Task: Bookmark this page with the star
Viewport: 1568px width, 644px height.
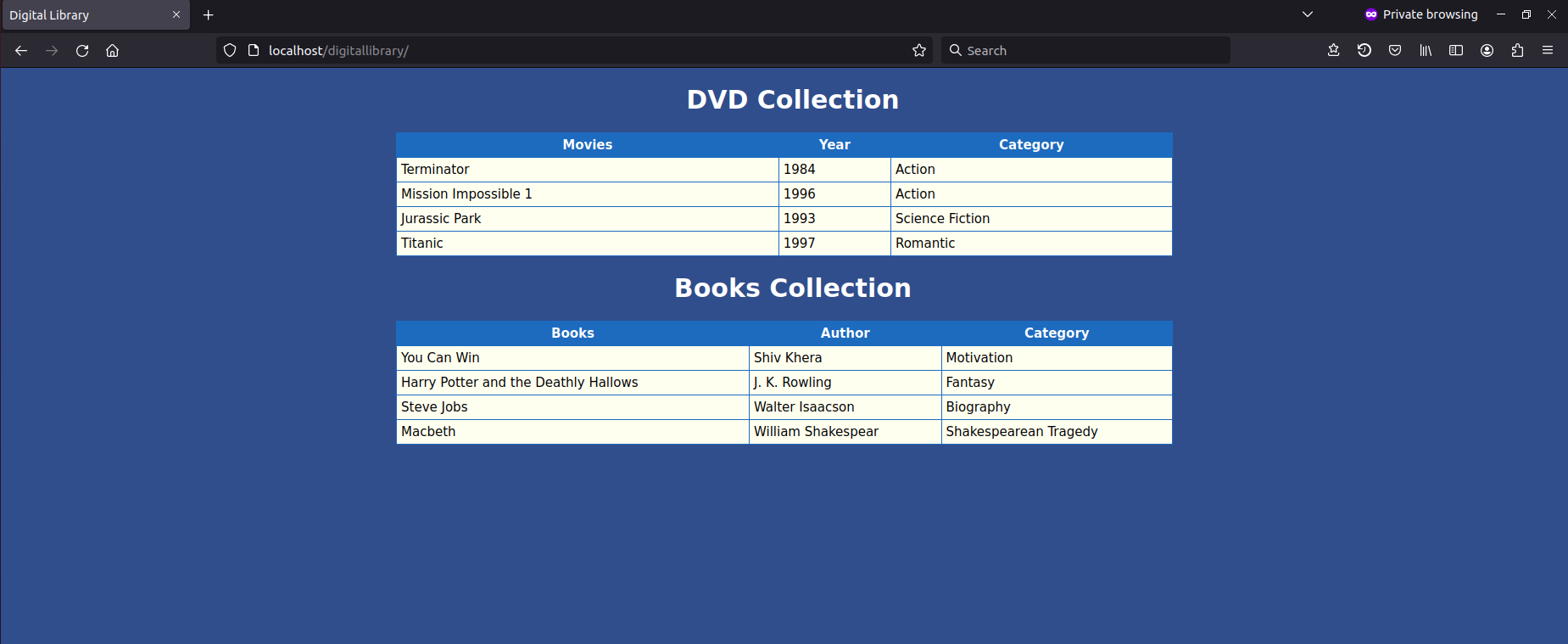Action: pos(919,51)
